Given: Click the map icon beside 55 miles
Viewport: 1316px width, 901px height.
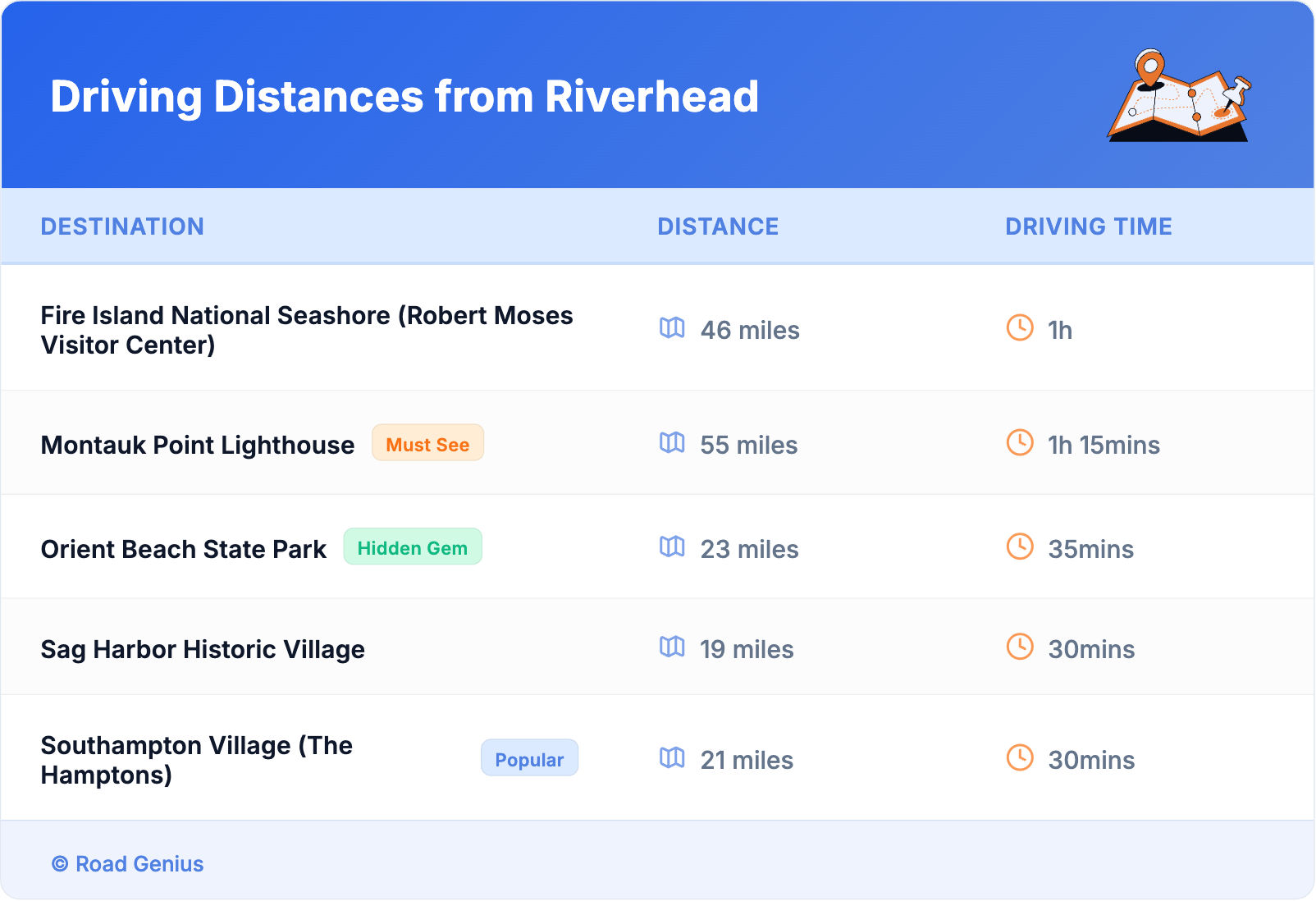Looking at the screenshot, I should point(672,443).
